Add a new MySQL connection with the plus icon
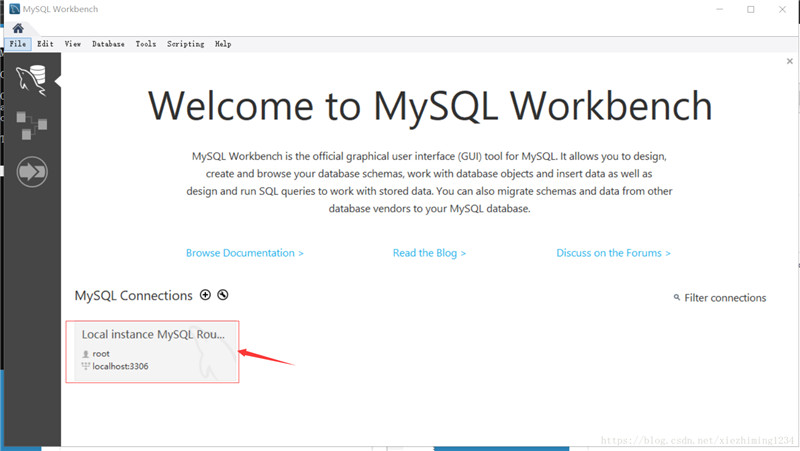800x451 pixels. point(206,295)
